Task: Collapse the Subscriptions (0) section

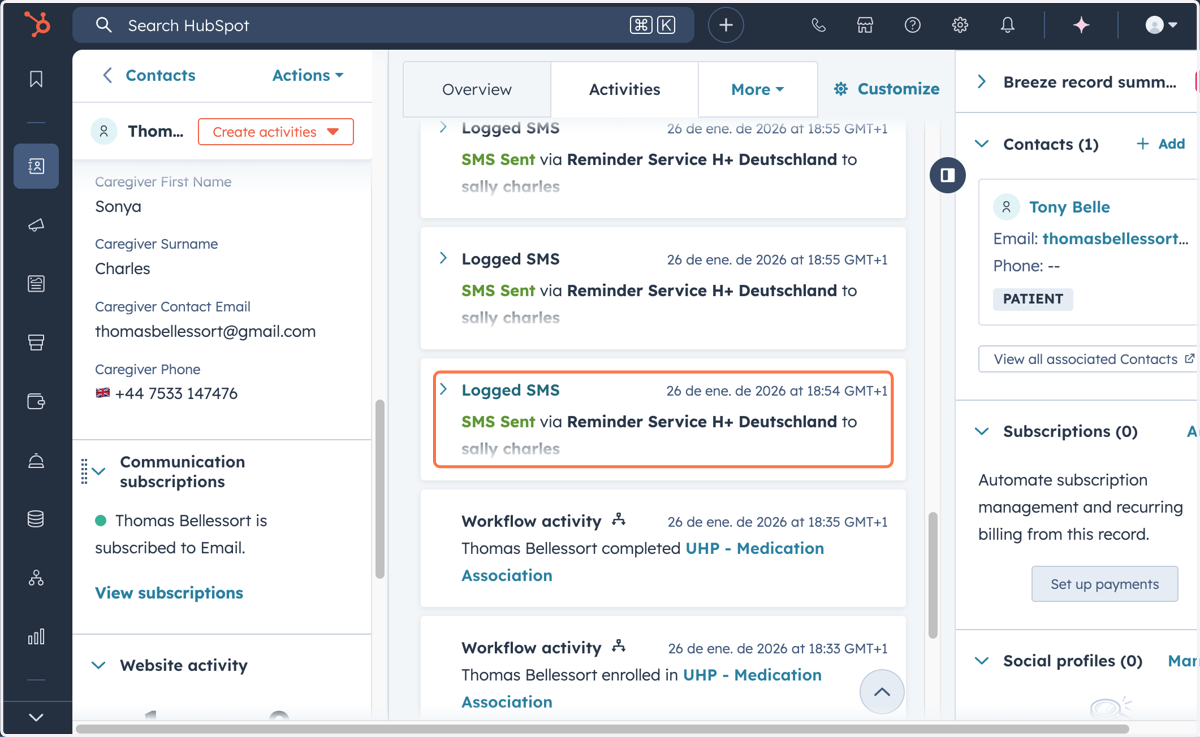Action: pyautogui.click(x=982, y=431)
